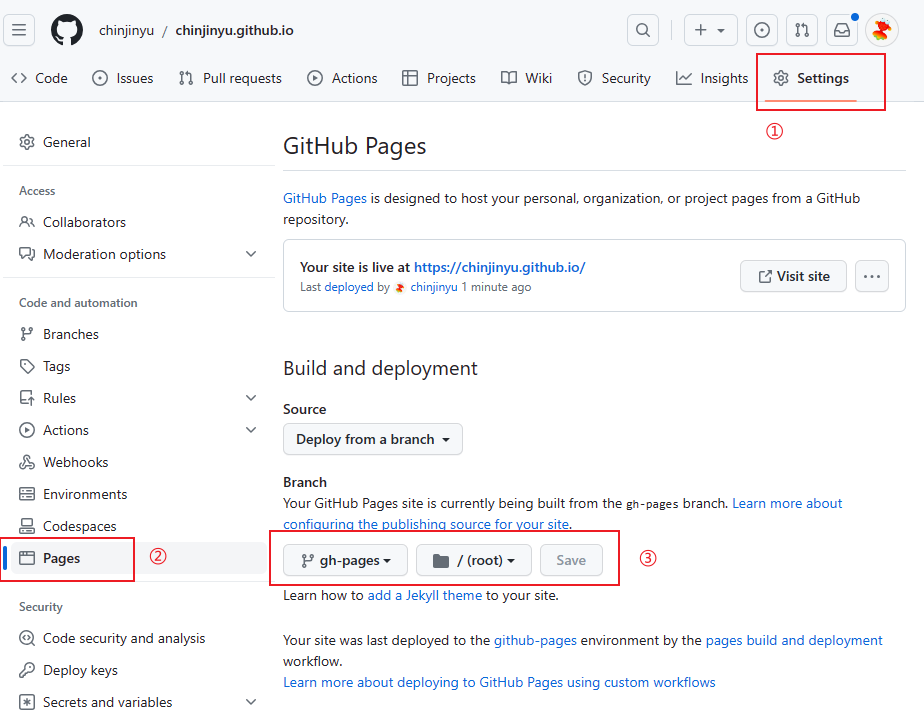
Task: Open the create new plus menu
Action: (710, 29)
